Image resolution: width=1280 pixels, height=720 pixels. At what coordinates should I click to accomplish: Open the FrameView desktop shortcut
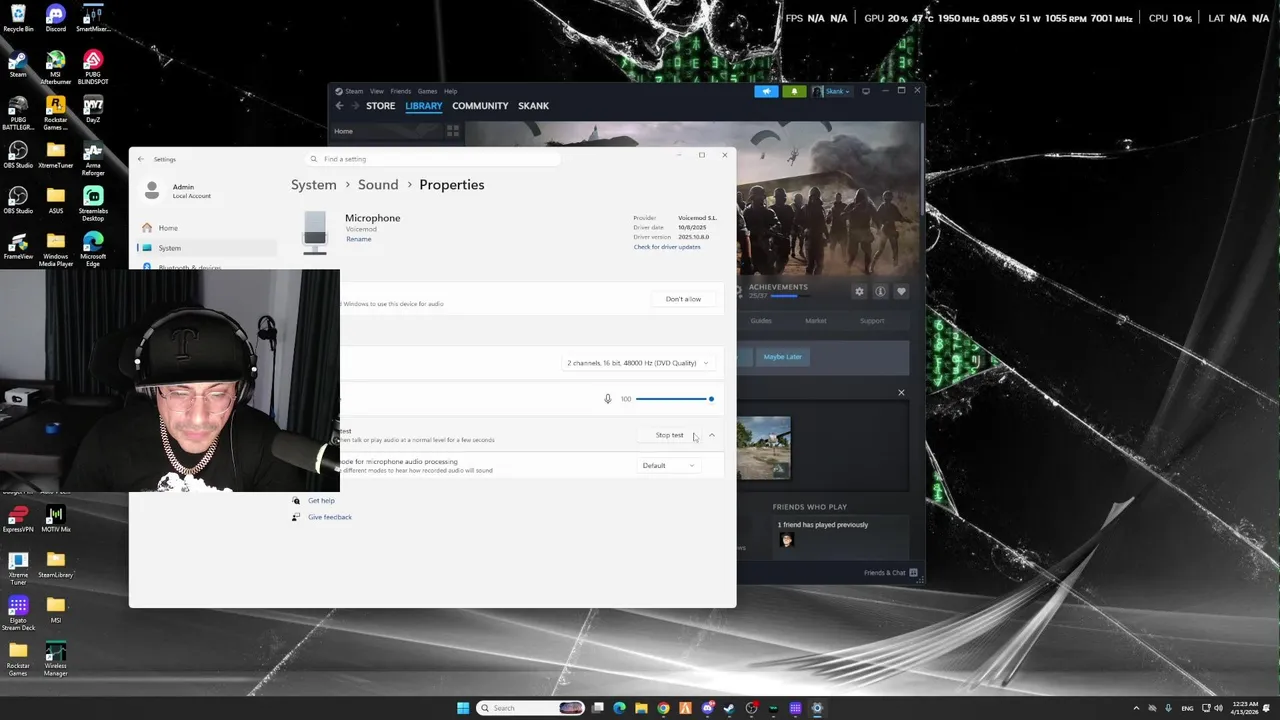18,246
